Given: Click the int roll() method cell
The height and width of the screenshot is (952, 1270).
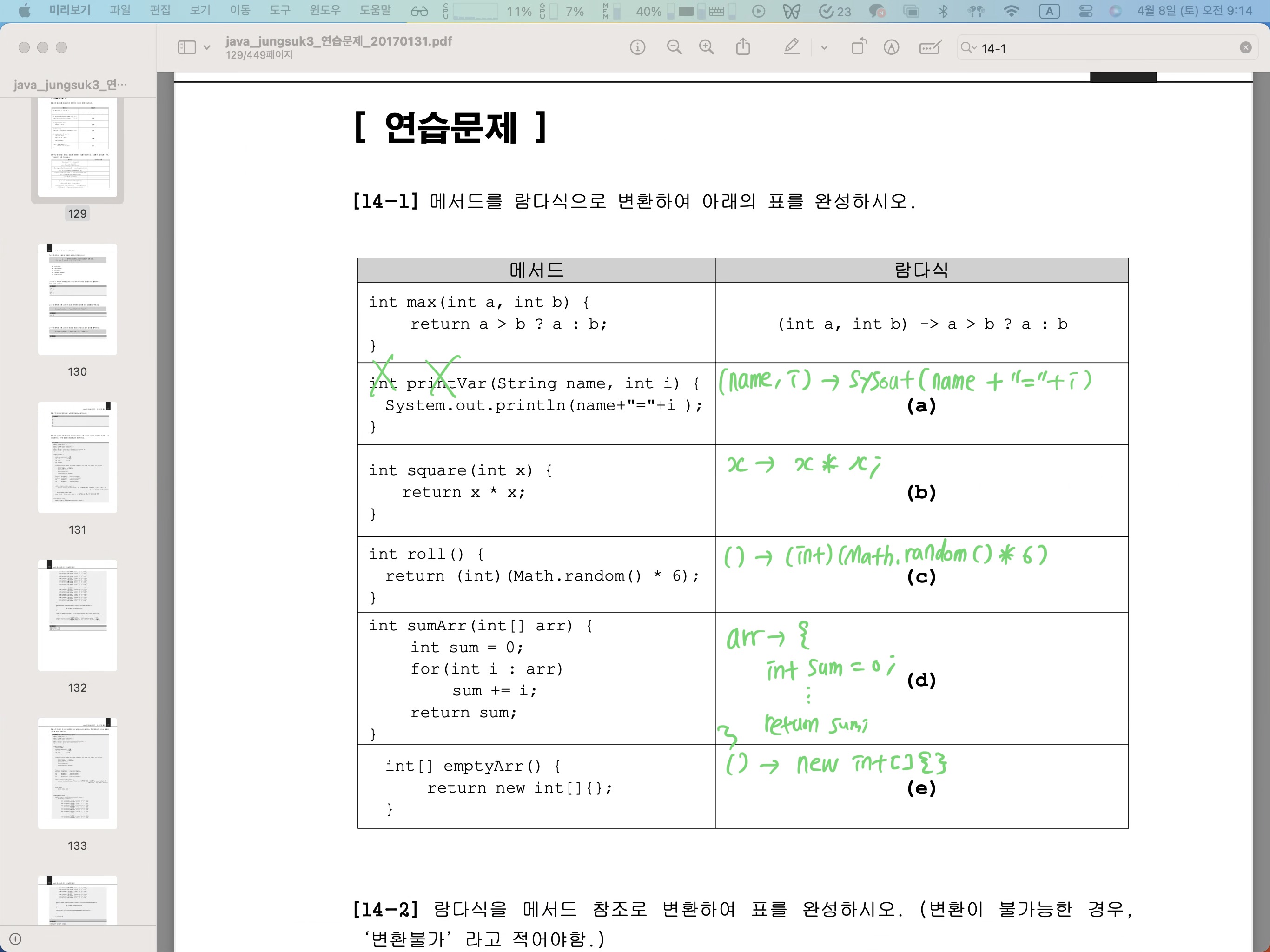Looking at the screenshot, I should pos(536,575).
